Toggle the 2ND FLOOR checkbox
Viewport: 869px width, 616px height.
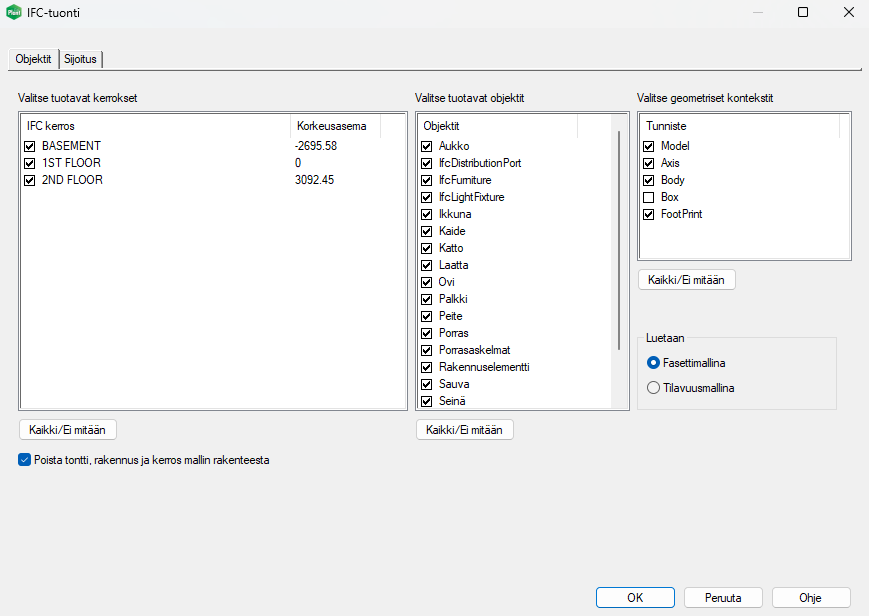pos(29,180)
